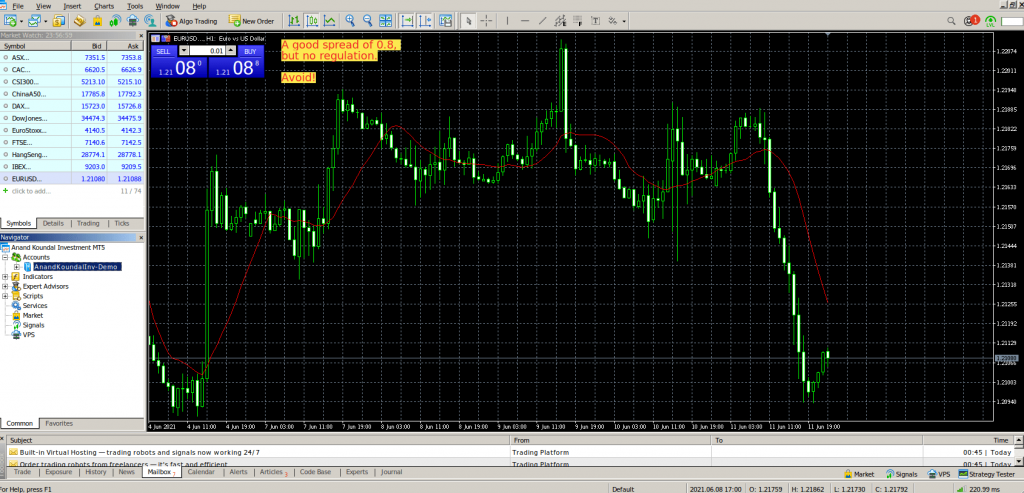1024x493 pixels.
Task: Tile chart windows with the grid icon
Action: pos(385,22)
